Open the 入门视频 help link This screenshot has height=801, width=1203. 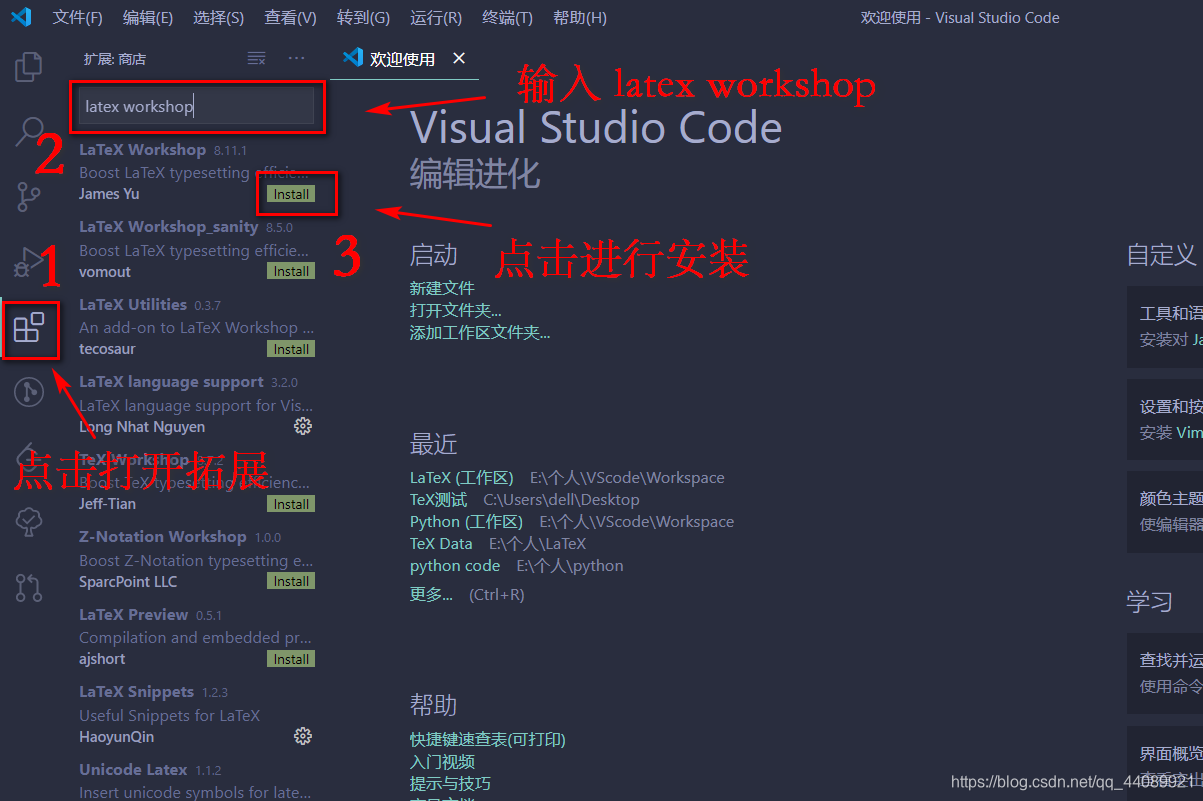(x=442, y=761)
